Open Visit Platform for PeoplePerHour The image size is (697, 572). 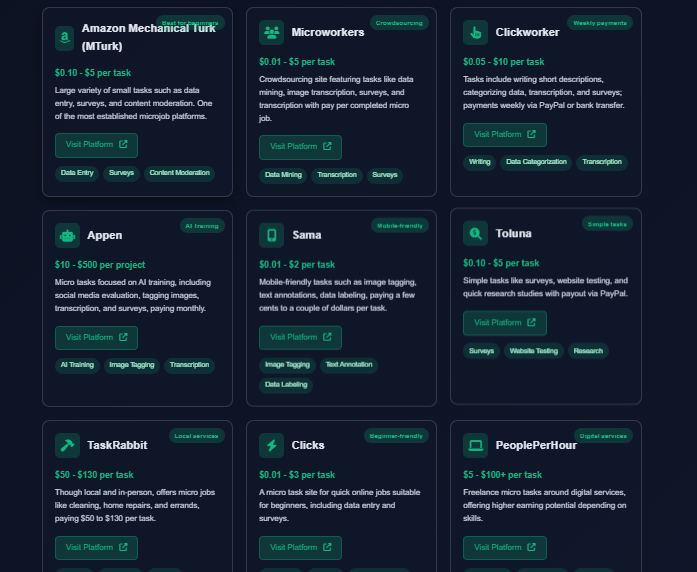point(505,548)
